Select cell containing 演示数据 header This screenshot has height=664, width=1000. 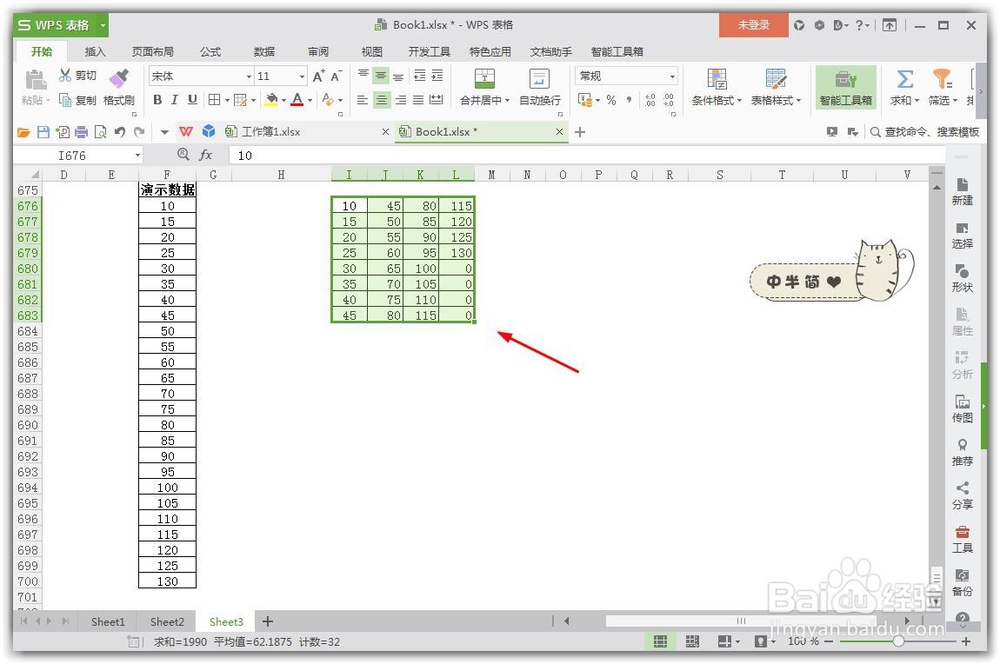[167, 190]
